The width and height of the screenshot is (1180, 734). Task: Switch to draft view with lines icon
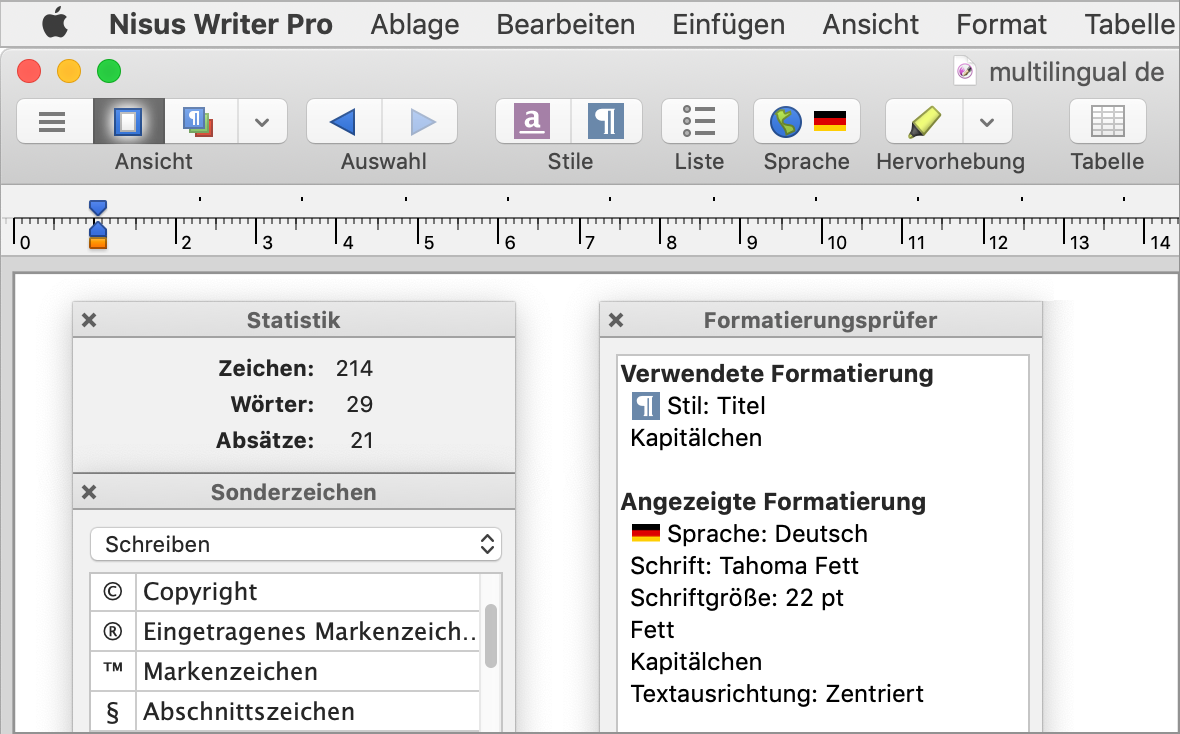[53, 121]
